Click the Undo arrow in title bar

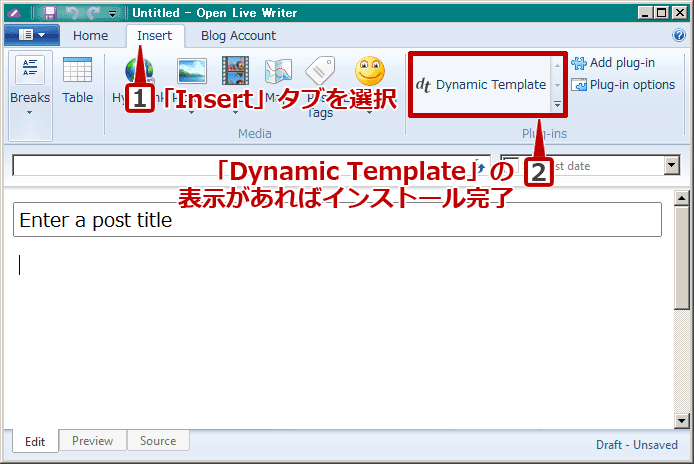tap(72, 13)
